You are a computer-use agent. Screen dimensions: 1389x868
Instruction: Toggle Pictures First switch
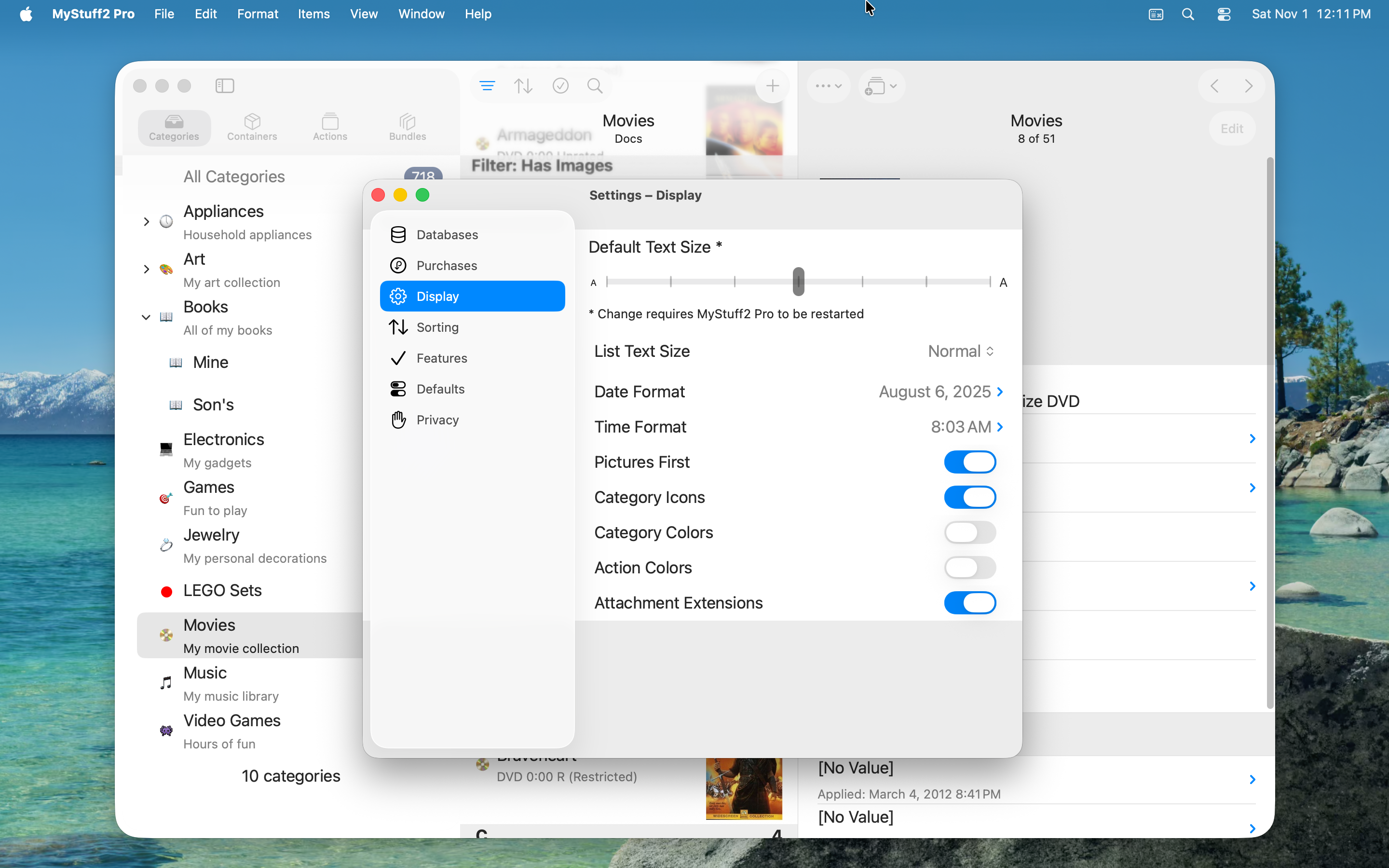[x=969, y=462]
